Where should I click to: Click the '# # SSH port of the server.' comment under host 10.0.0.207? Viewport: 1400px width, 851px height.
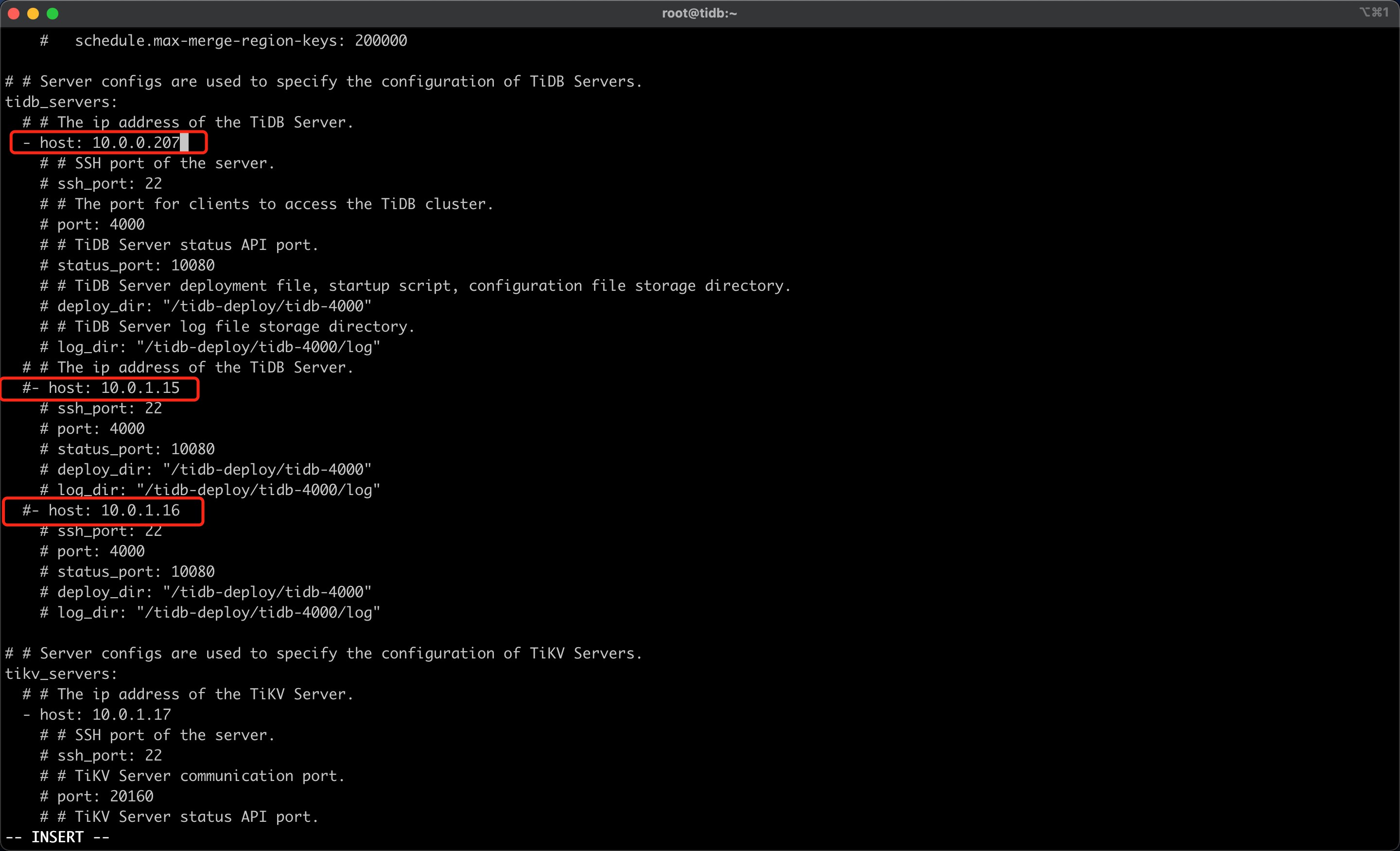[157, 163]
